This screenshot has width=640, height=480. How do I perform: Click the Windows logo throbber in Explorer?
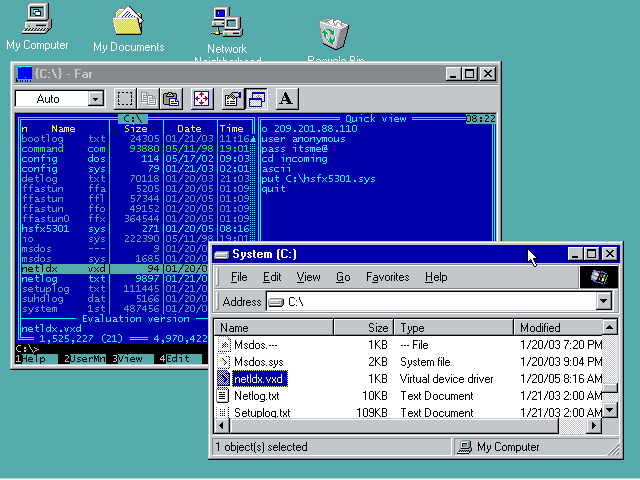(599, 277)
